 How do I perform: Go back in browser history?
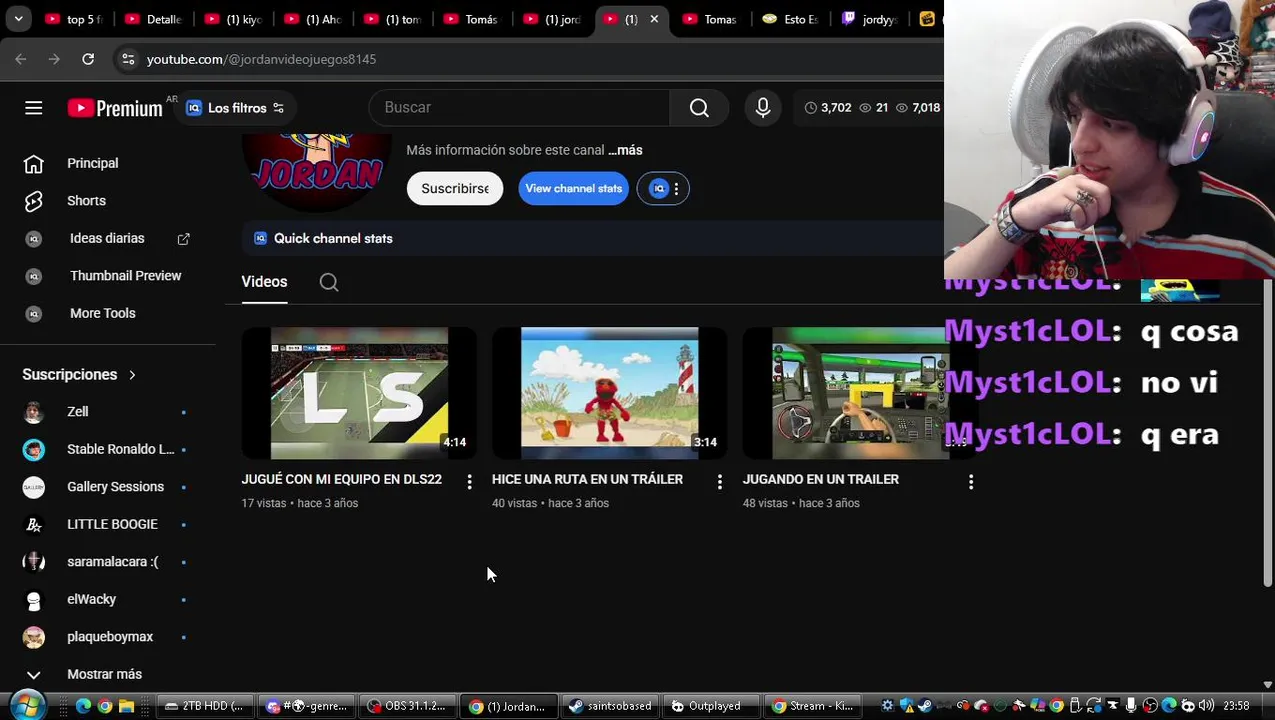21,59
